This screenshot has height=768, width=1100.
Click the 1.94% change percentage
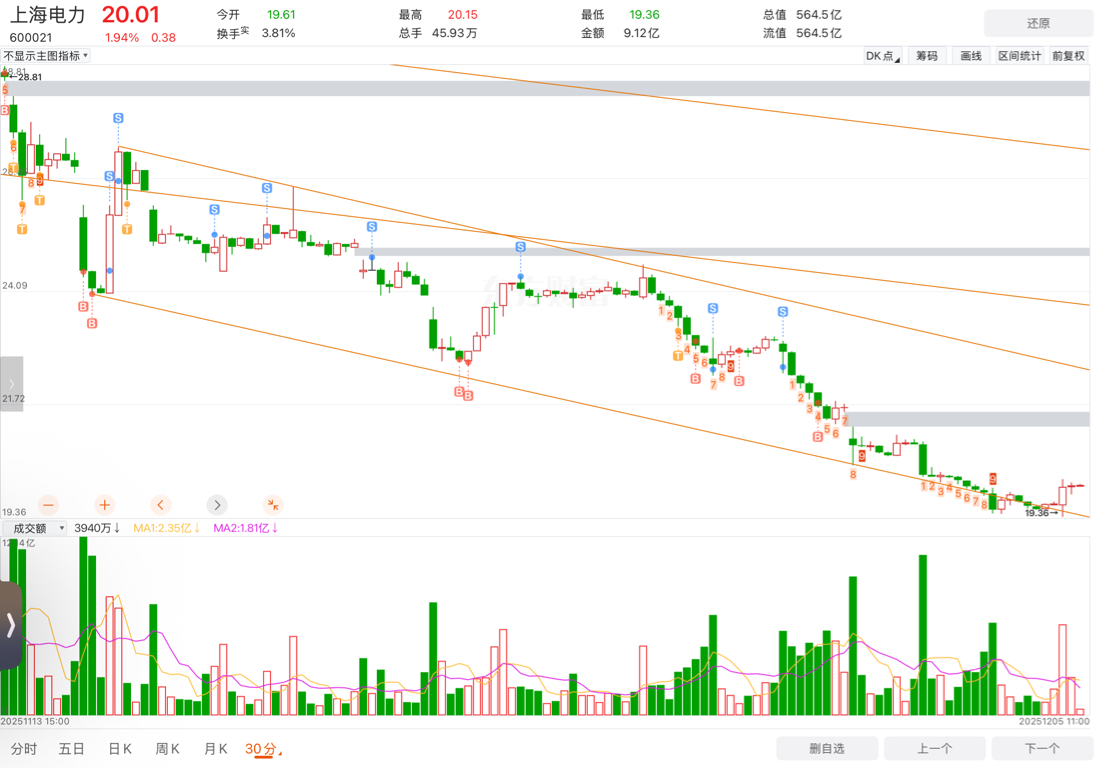coord(122,38)
